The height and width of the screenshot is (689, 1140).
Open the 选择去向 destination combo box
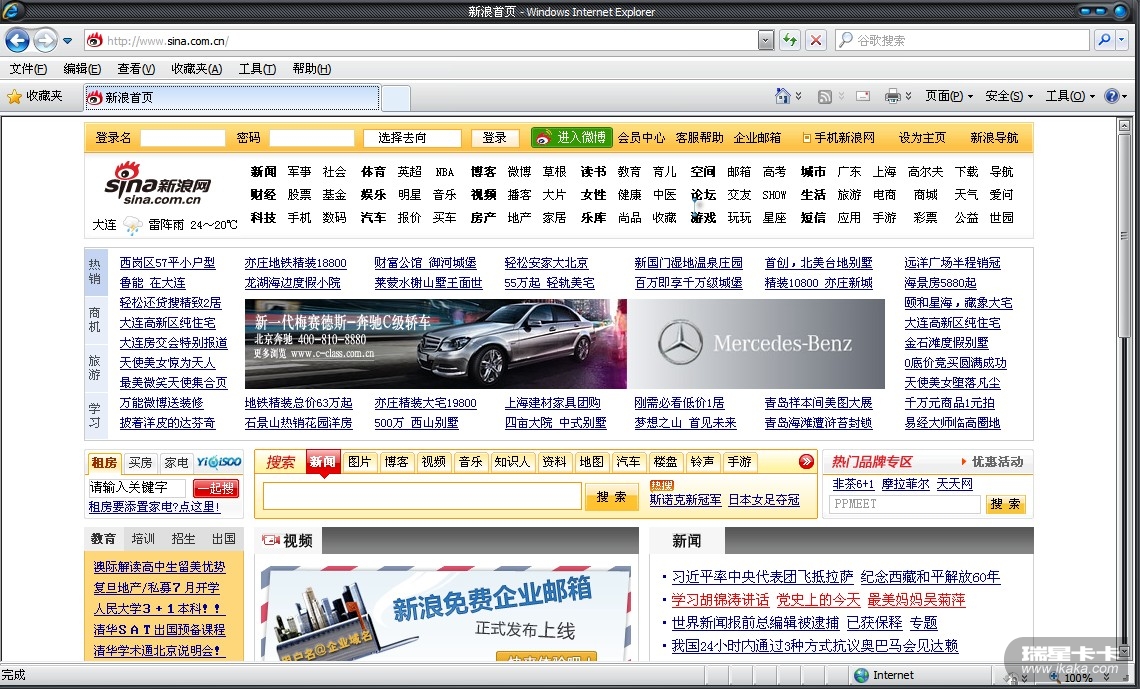(x=412, y=138)
